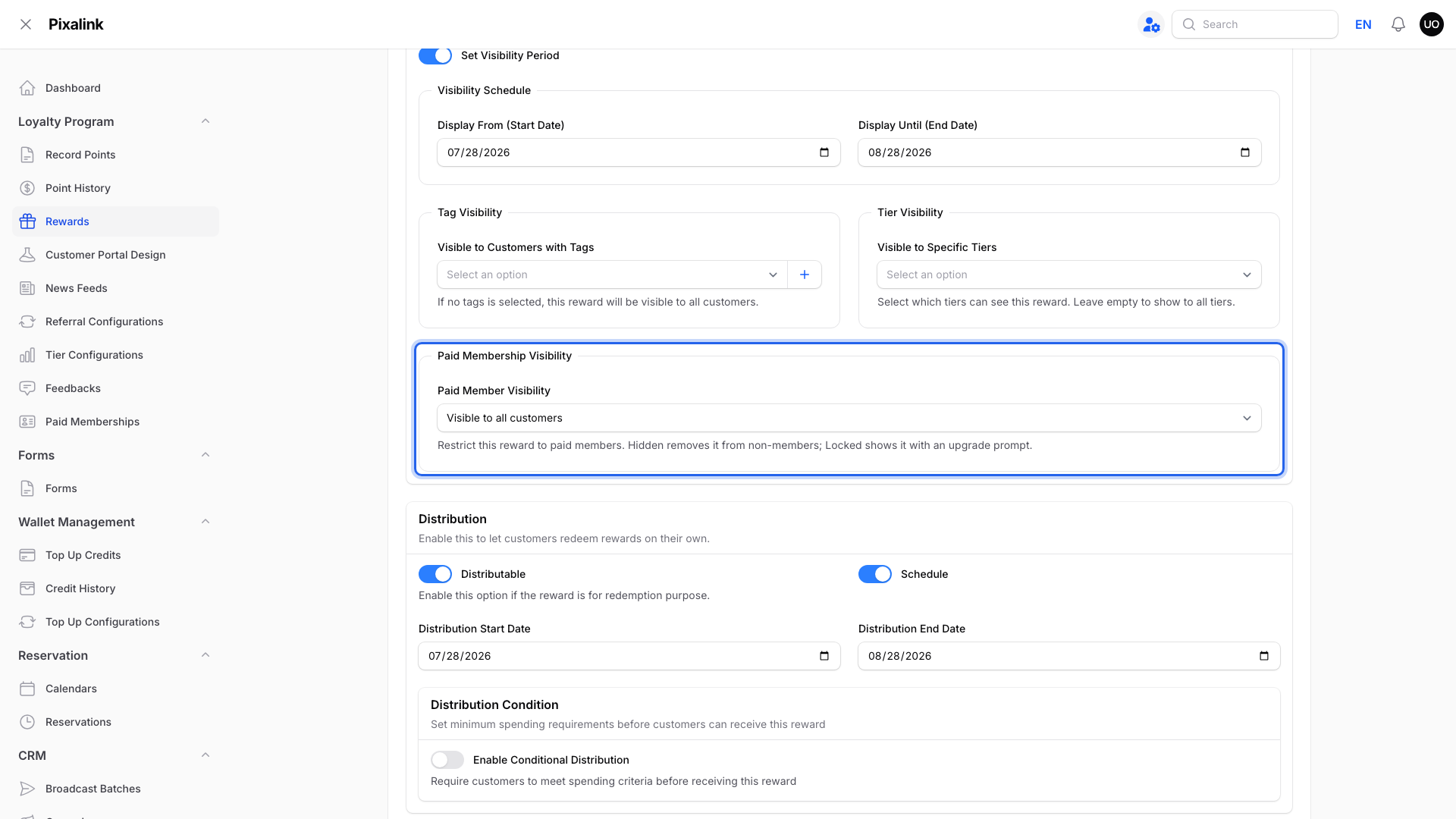The height and width of the screenshot is (819, 1456).
Task: Open the user settings icon near search
Action: pyautogui.click(x=1151, y=24)
